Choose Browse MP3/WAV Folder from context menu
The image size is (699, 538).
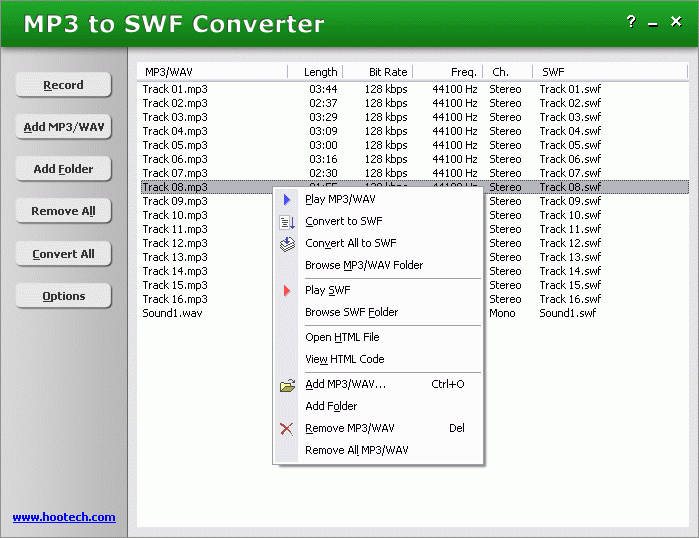click(364, 265)
